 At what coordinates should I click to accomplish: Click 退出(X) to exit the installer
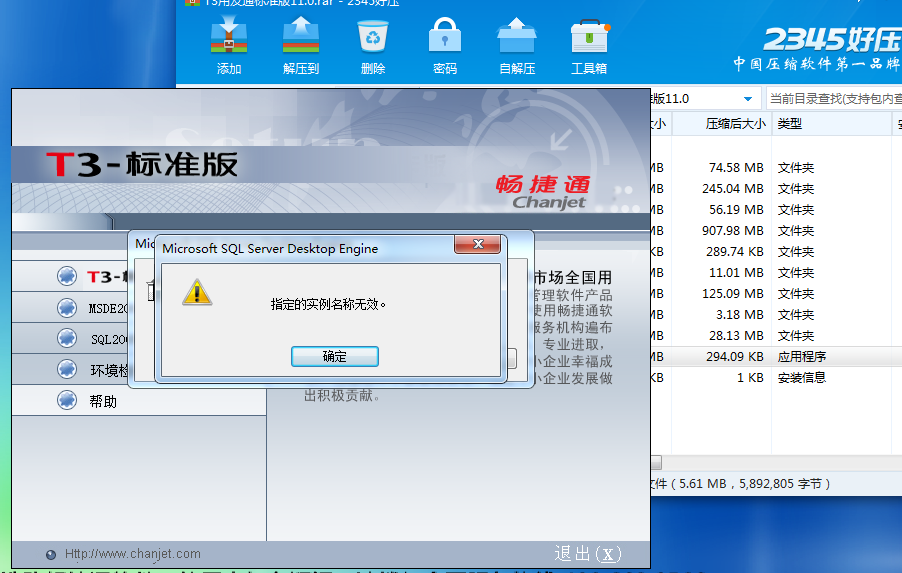click(x=588, y=553)
